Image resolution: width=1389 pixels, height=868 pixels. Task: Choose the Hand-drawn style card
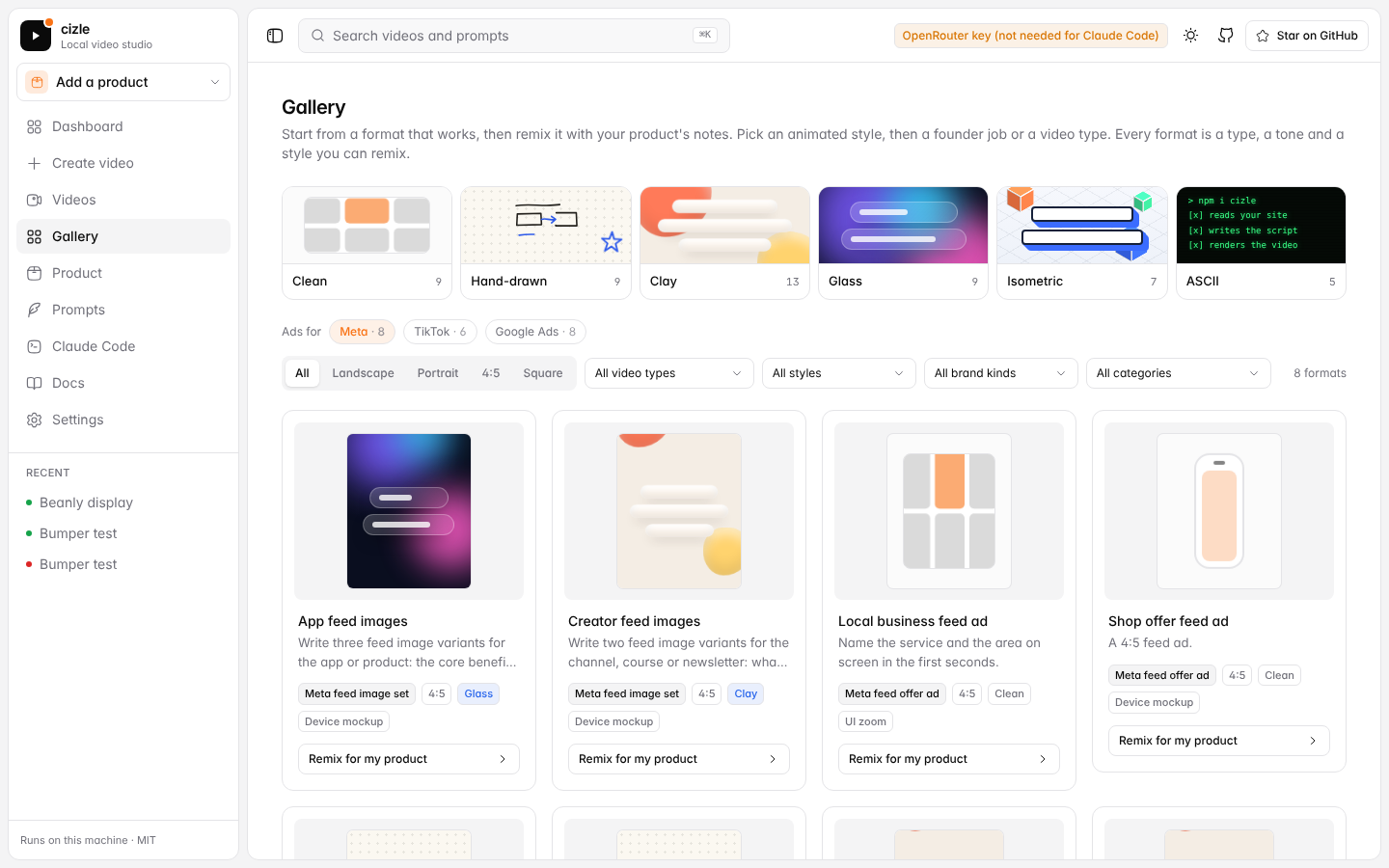point(546,243)
